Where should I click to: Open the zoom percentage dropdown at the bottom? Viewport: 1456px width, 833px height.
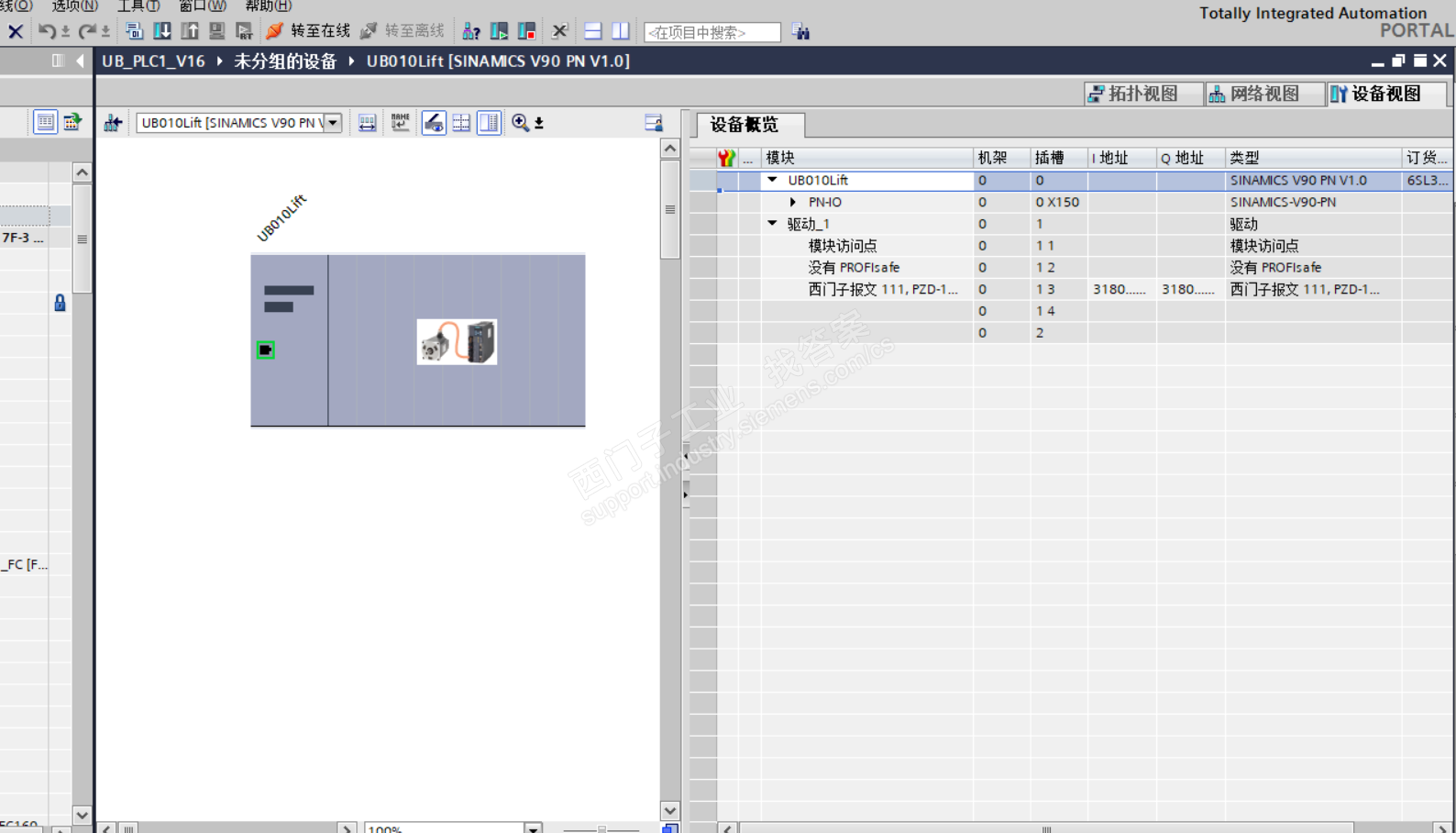(x=533, y=828)
